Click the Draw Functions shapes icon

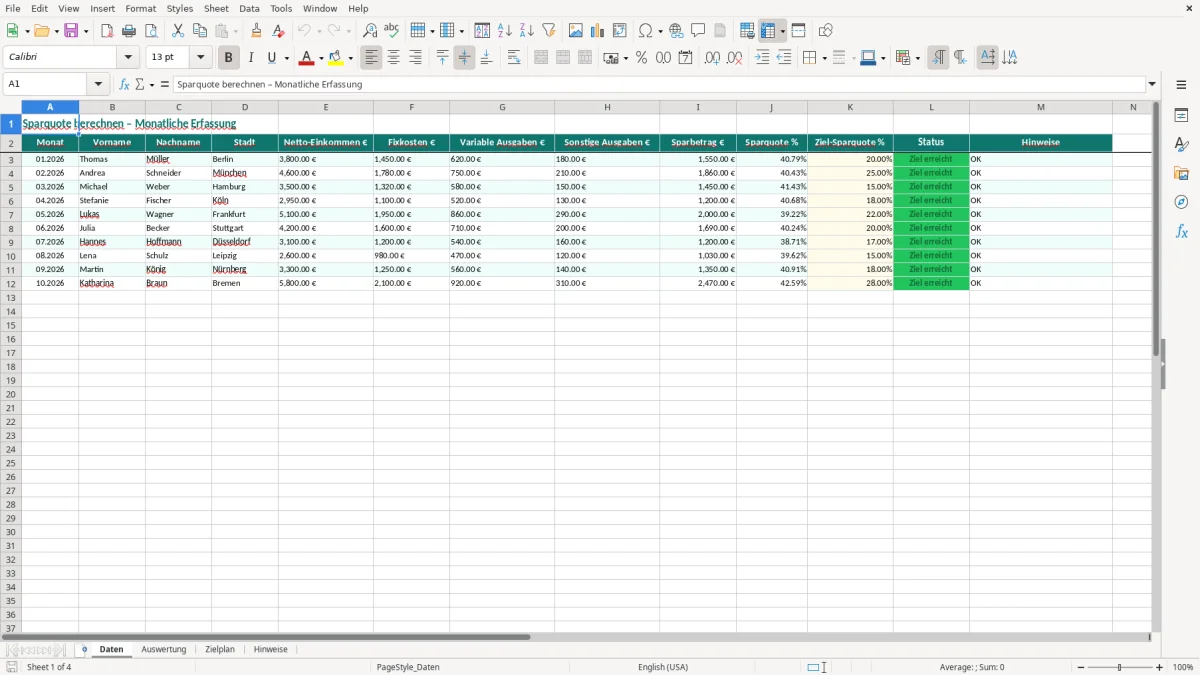[x=826, y=31]
